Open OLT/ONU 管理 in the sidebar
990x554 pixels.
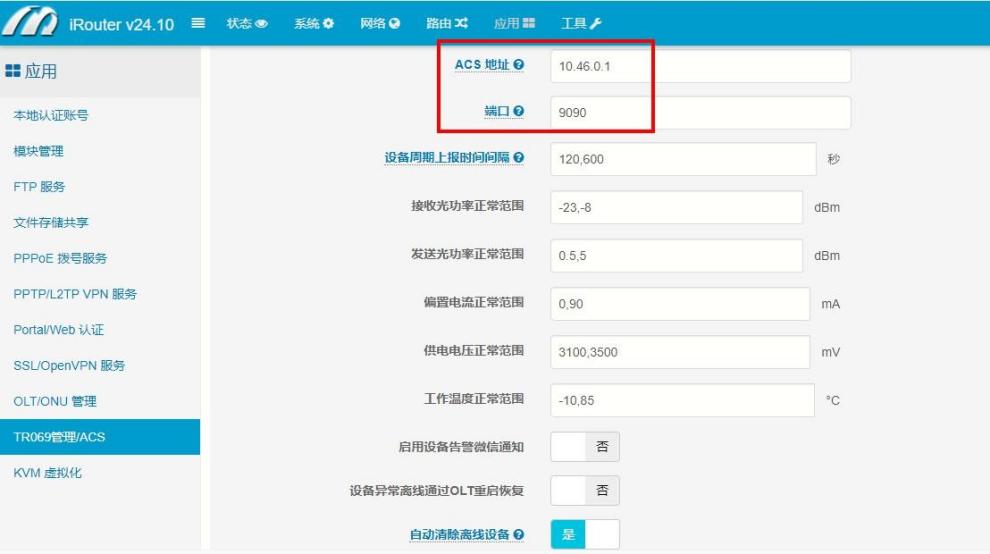point(55,401)
